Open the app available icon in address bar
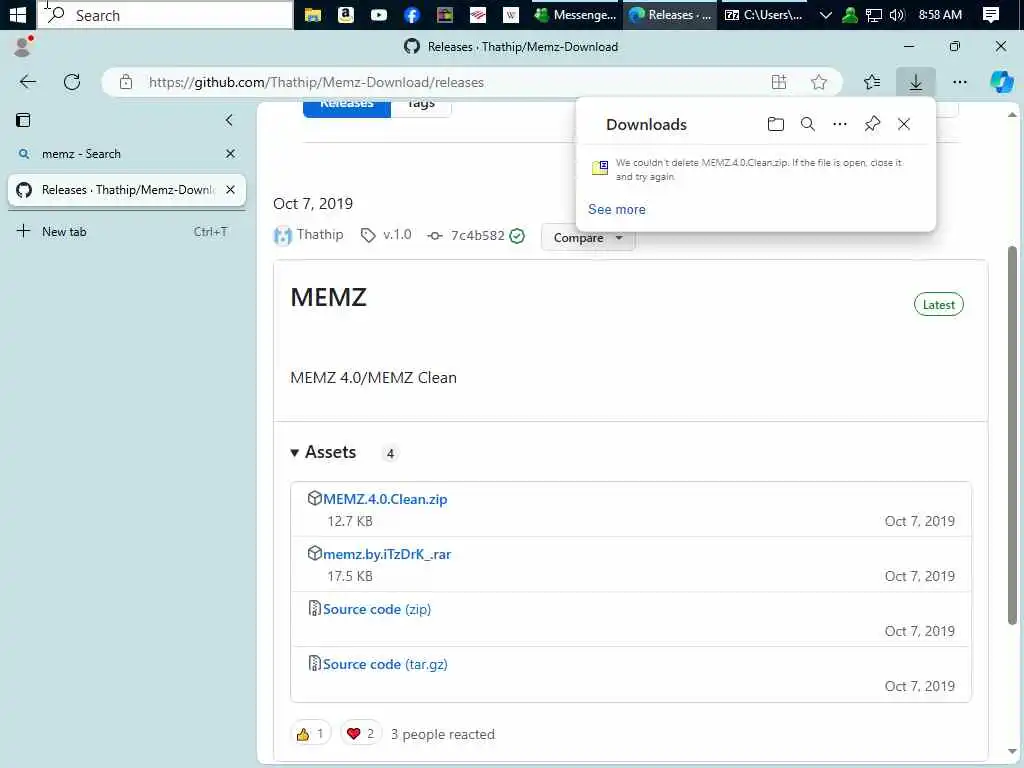Viewport: 1024px width, 768px height. [x=779, y=82]
